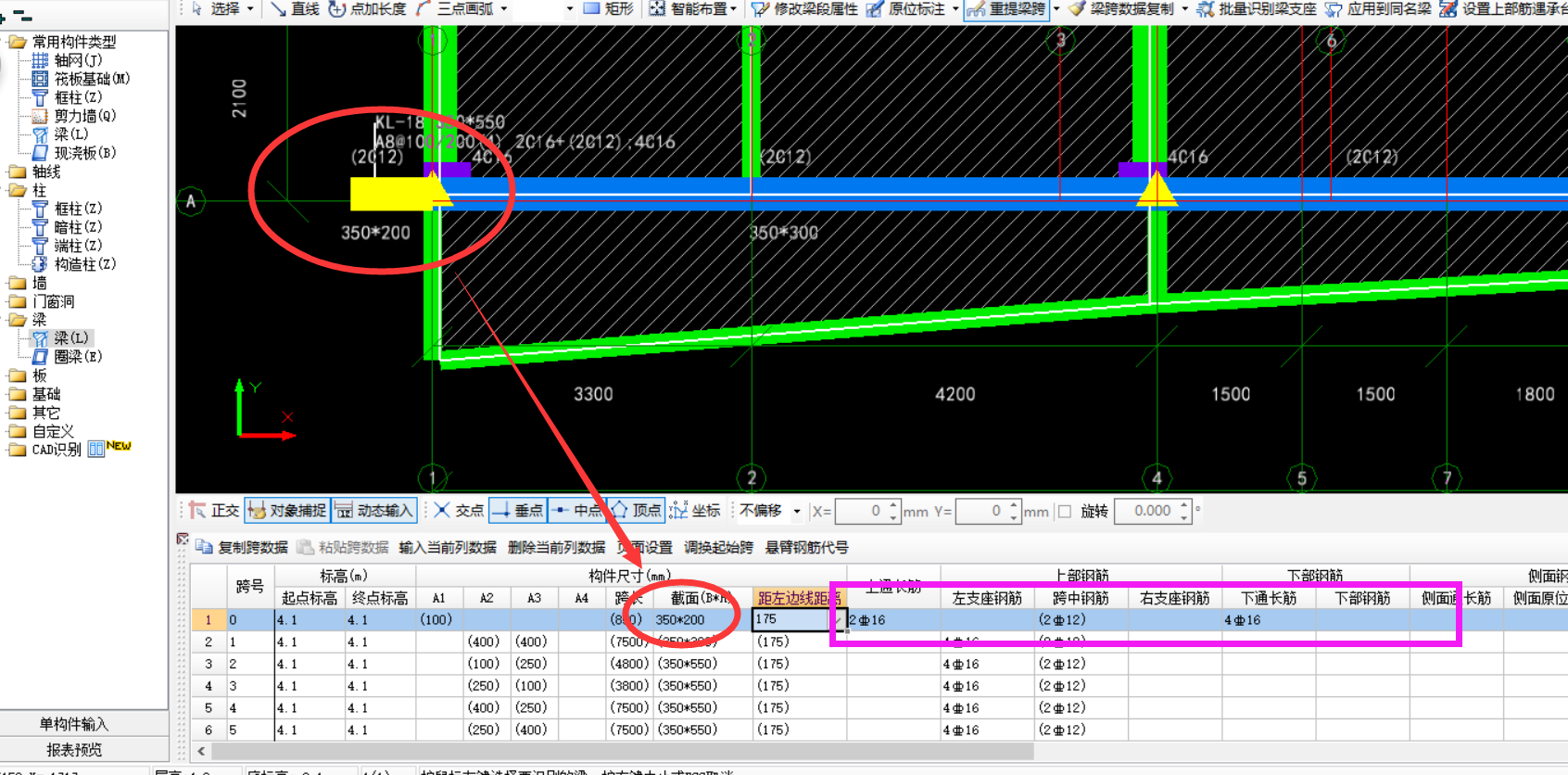Screen dimensions: 1568x775
Task: Click 粘贴跨数据 paste span data
Action: 343,547
